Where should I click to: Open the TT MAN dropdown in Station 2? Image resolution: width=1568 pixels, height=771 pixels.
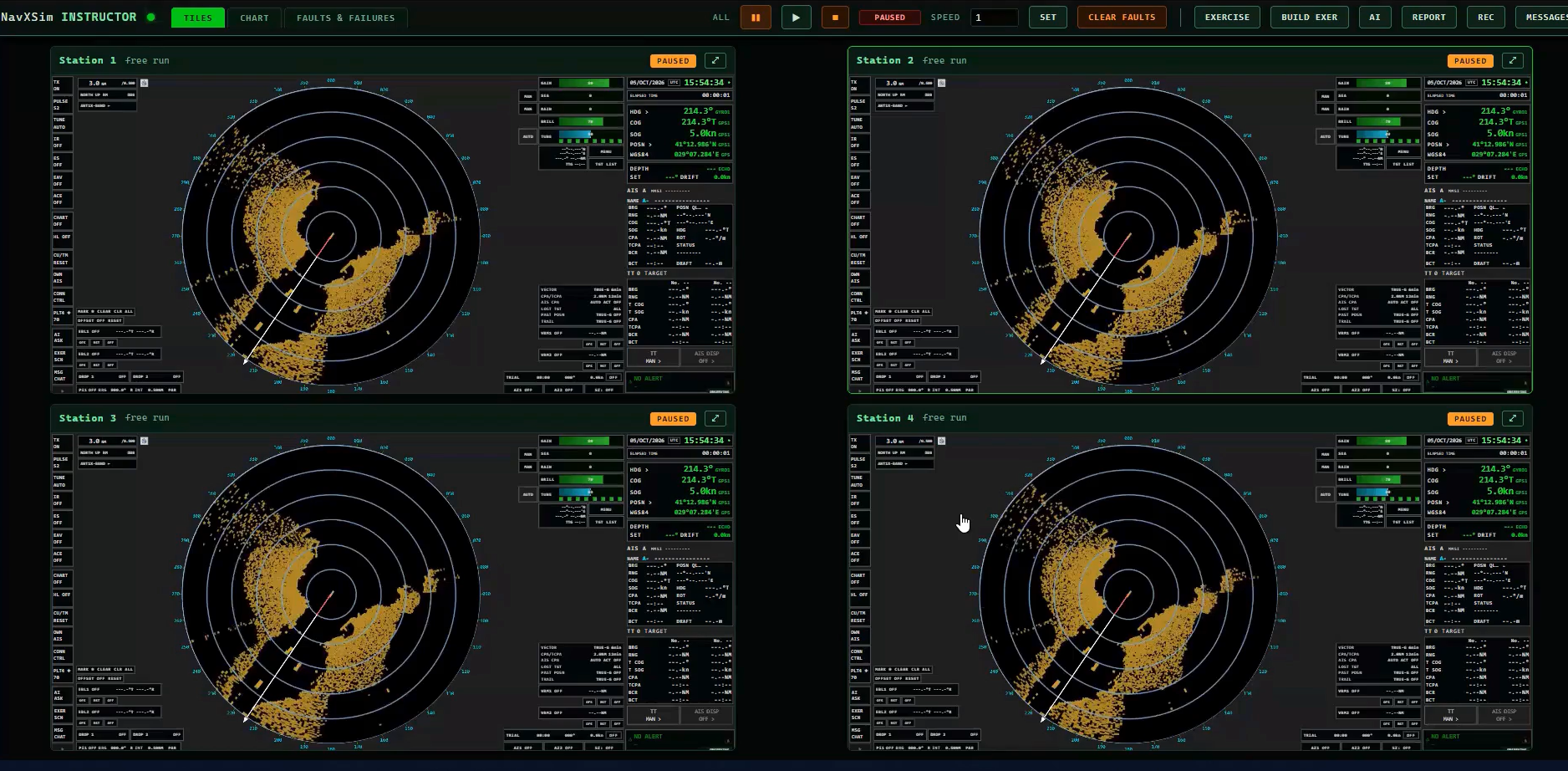click(x=1451, y=357)
